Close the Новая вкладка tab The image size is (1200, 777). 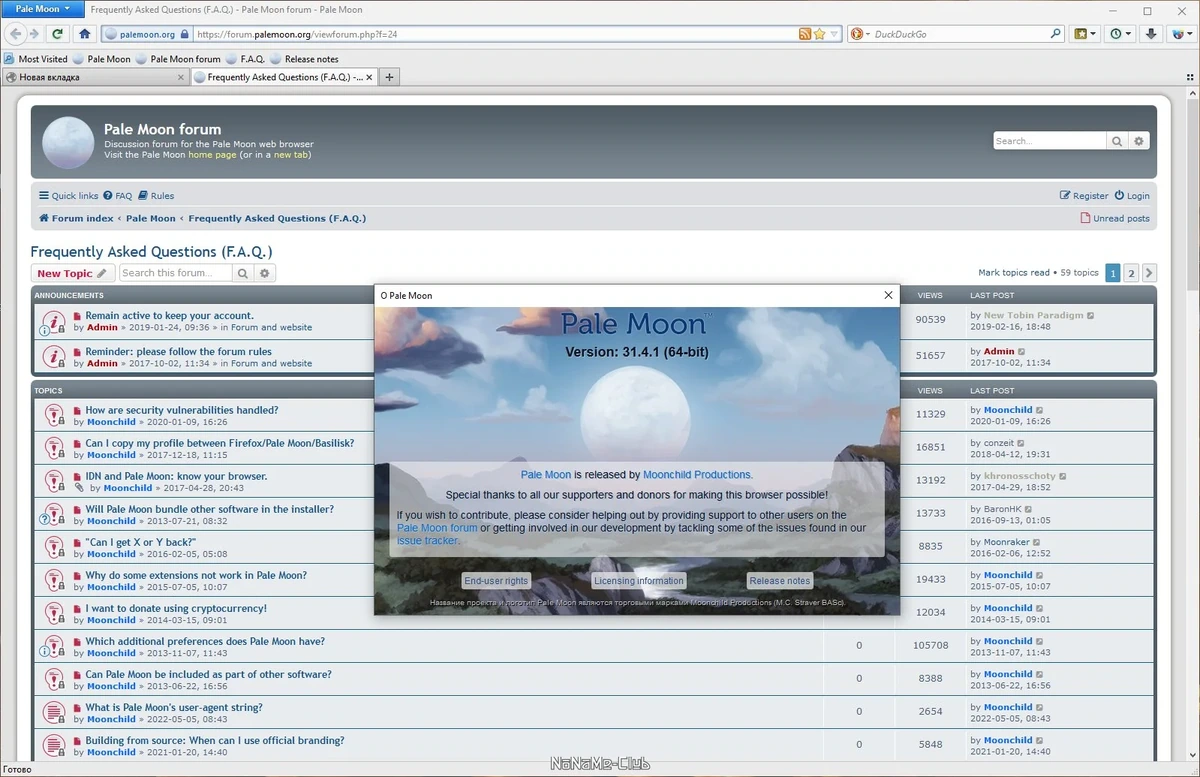click(x=181, y=77)
